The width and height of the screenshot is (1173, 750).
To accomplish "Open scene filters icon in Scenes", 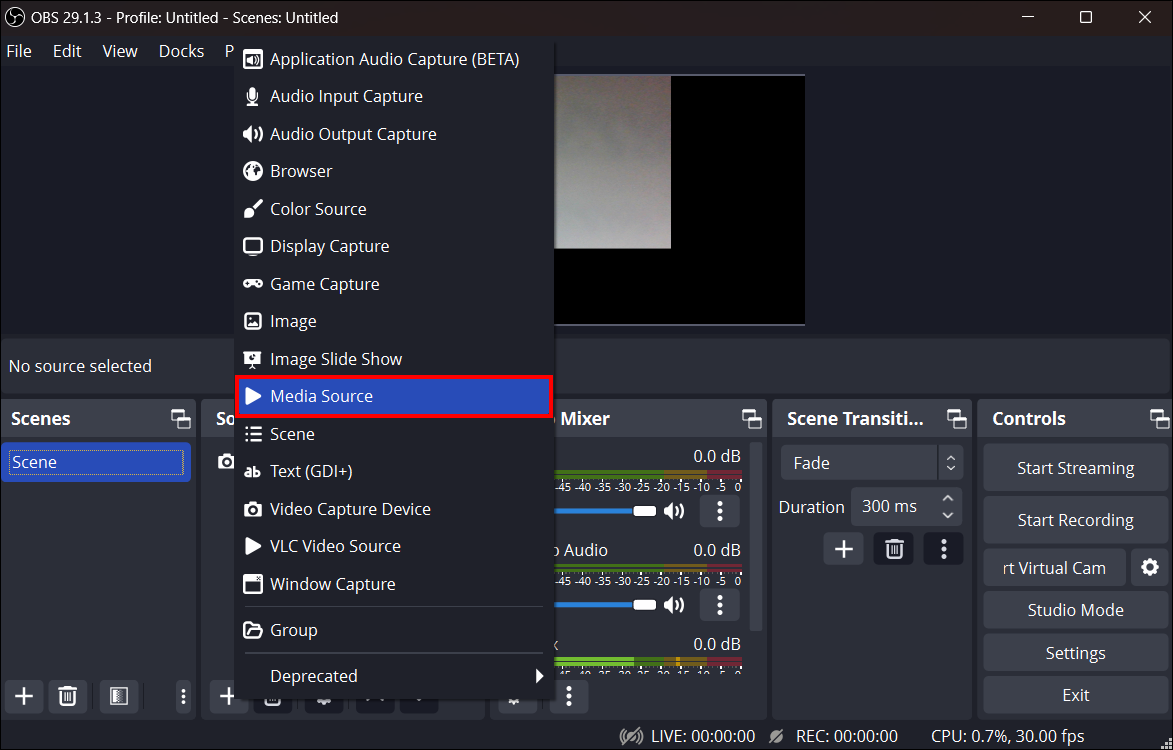I will (x=118, y=696).
